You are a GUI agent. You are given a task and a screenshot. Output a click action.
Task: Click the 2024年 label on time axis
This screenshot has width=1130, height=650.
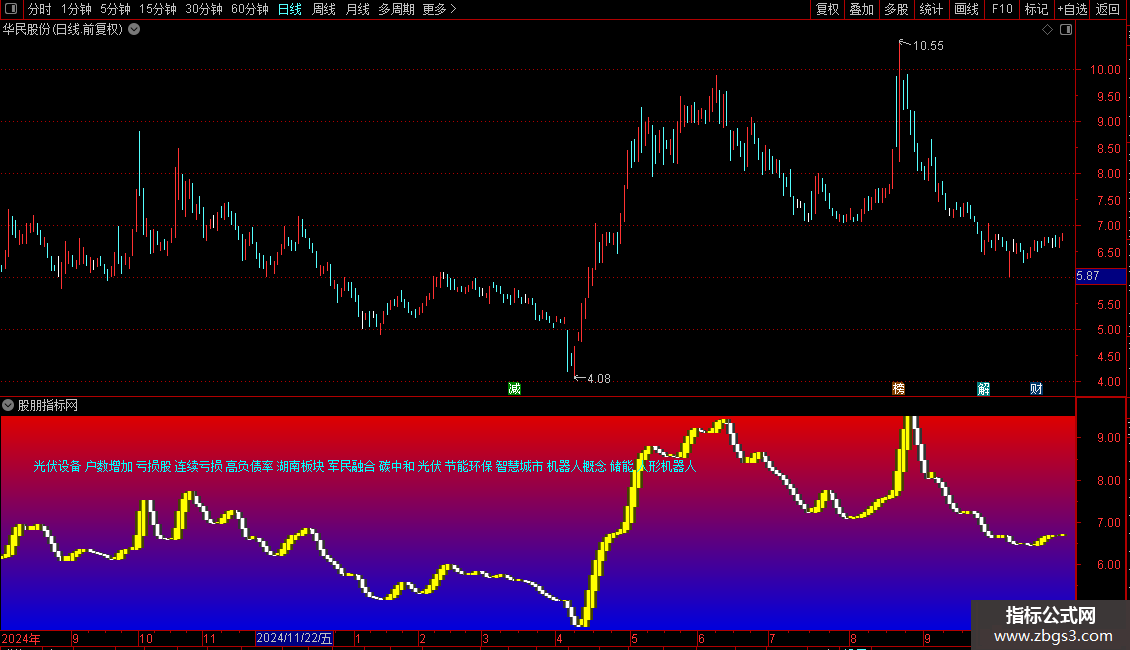coord(21,638)
